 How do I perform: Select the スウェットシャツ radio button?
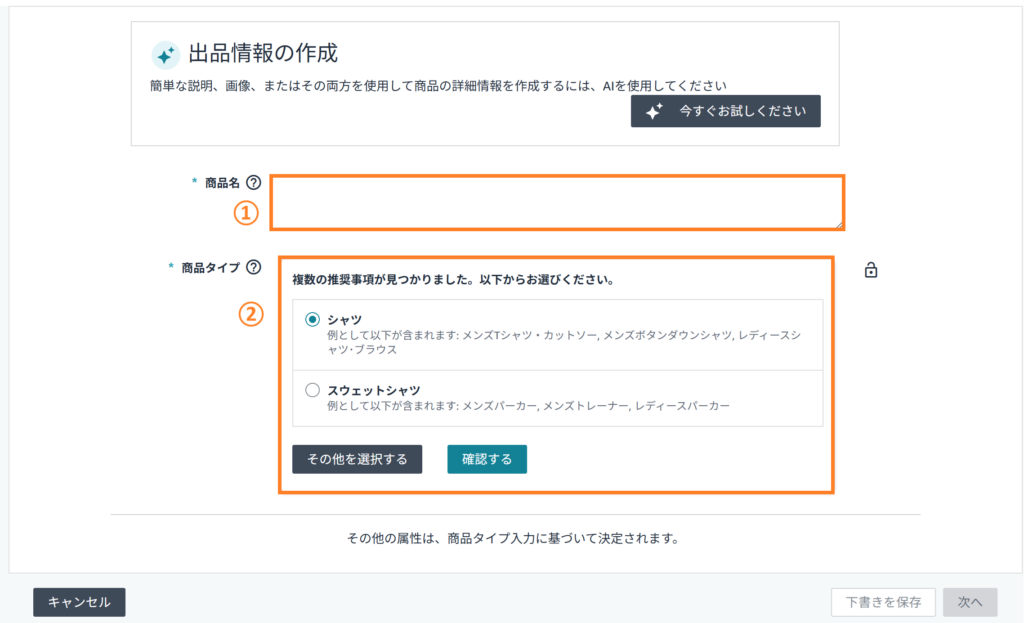pyautogui.click(x=311, y=390)
